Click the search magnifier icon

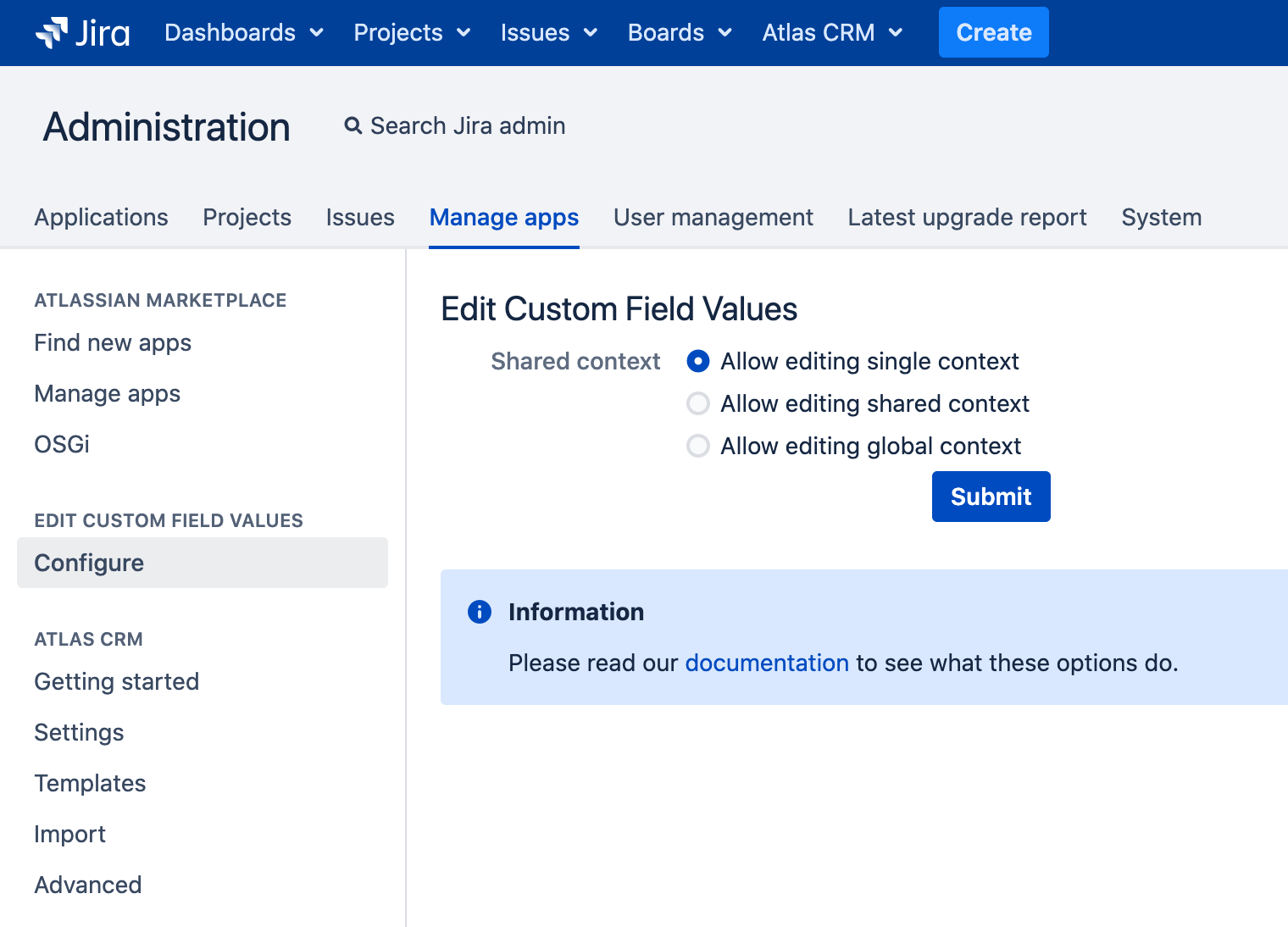pos(353,126)
